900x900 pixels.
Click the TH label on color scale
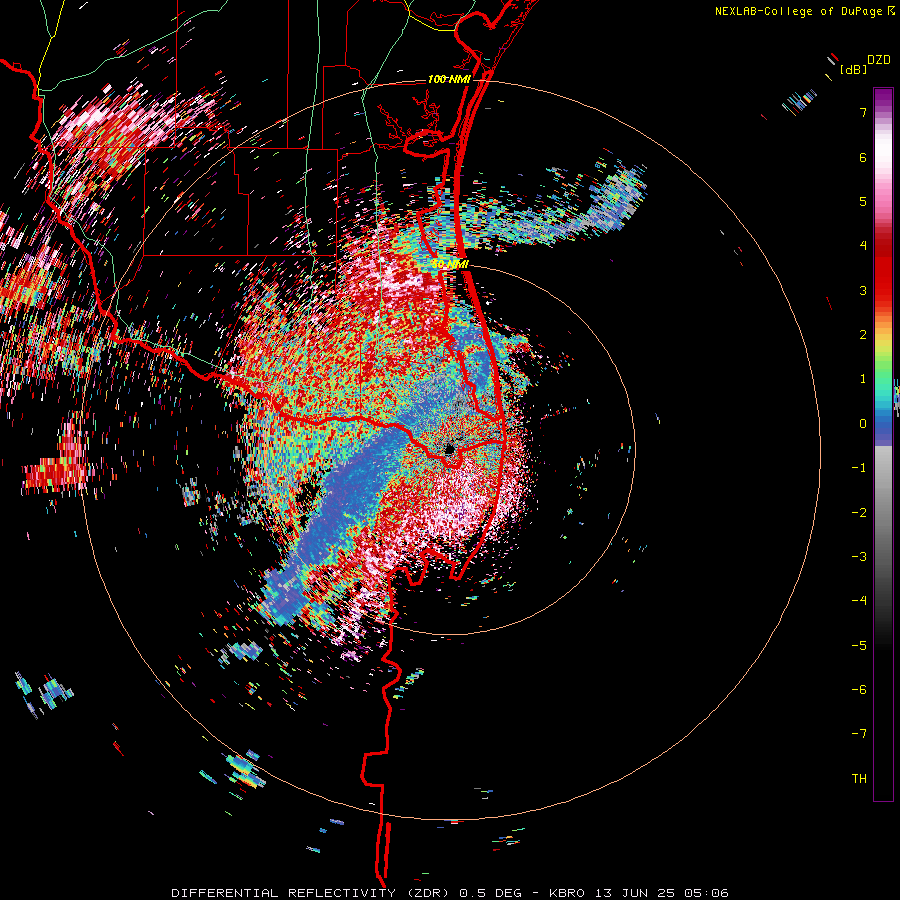(859, 778)
